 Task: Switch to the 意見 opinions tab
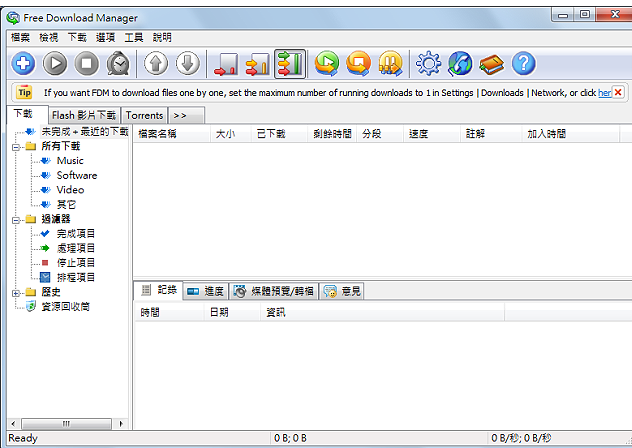click(x=342, y=291)
